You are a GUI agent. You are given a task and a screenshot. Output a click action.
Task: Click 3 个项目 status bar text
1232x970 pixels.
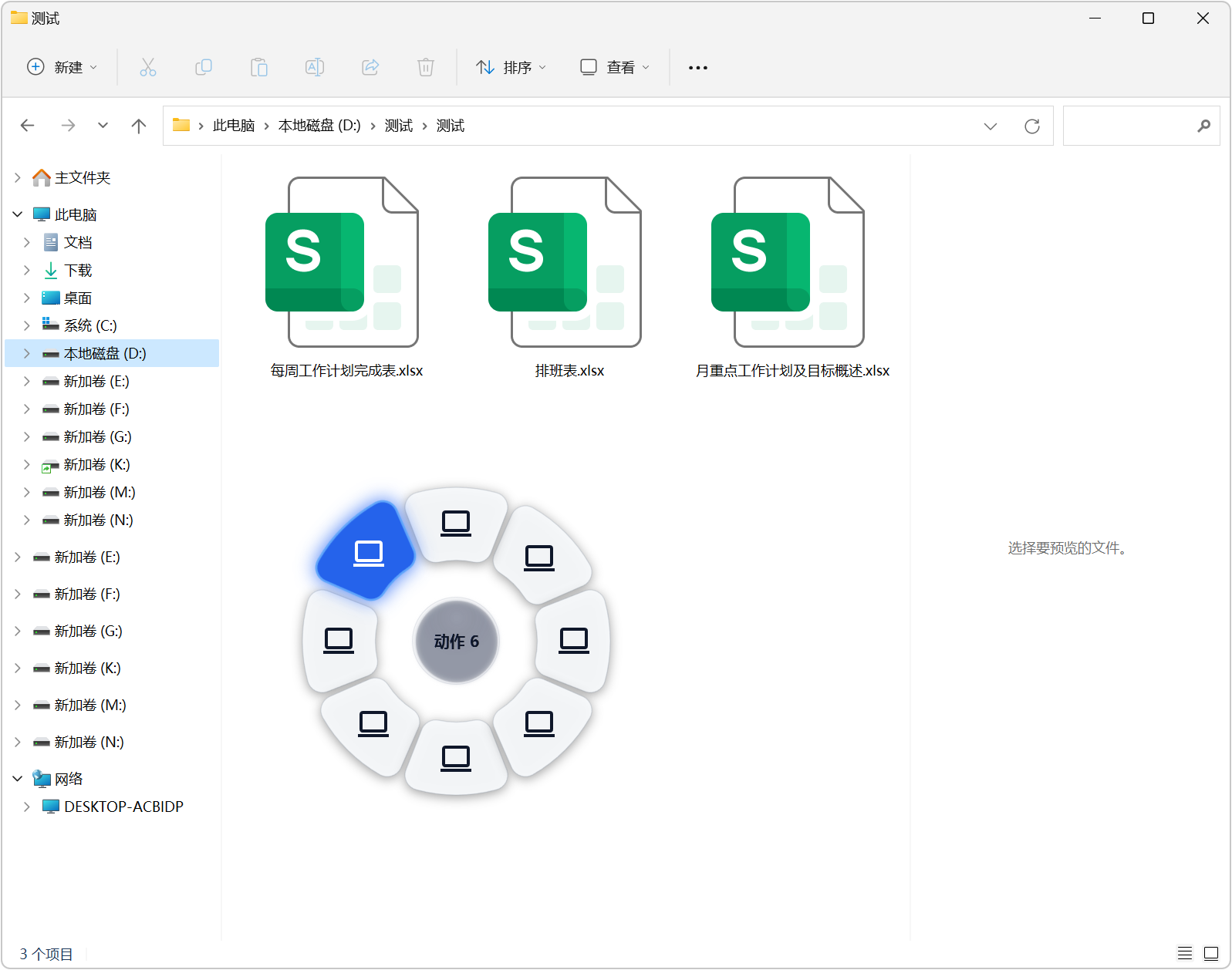pos(46,954)
